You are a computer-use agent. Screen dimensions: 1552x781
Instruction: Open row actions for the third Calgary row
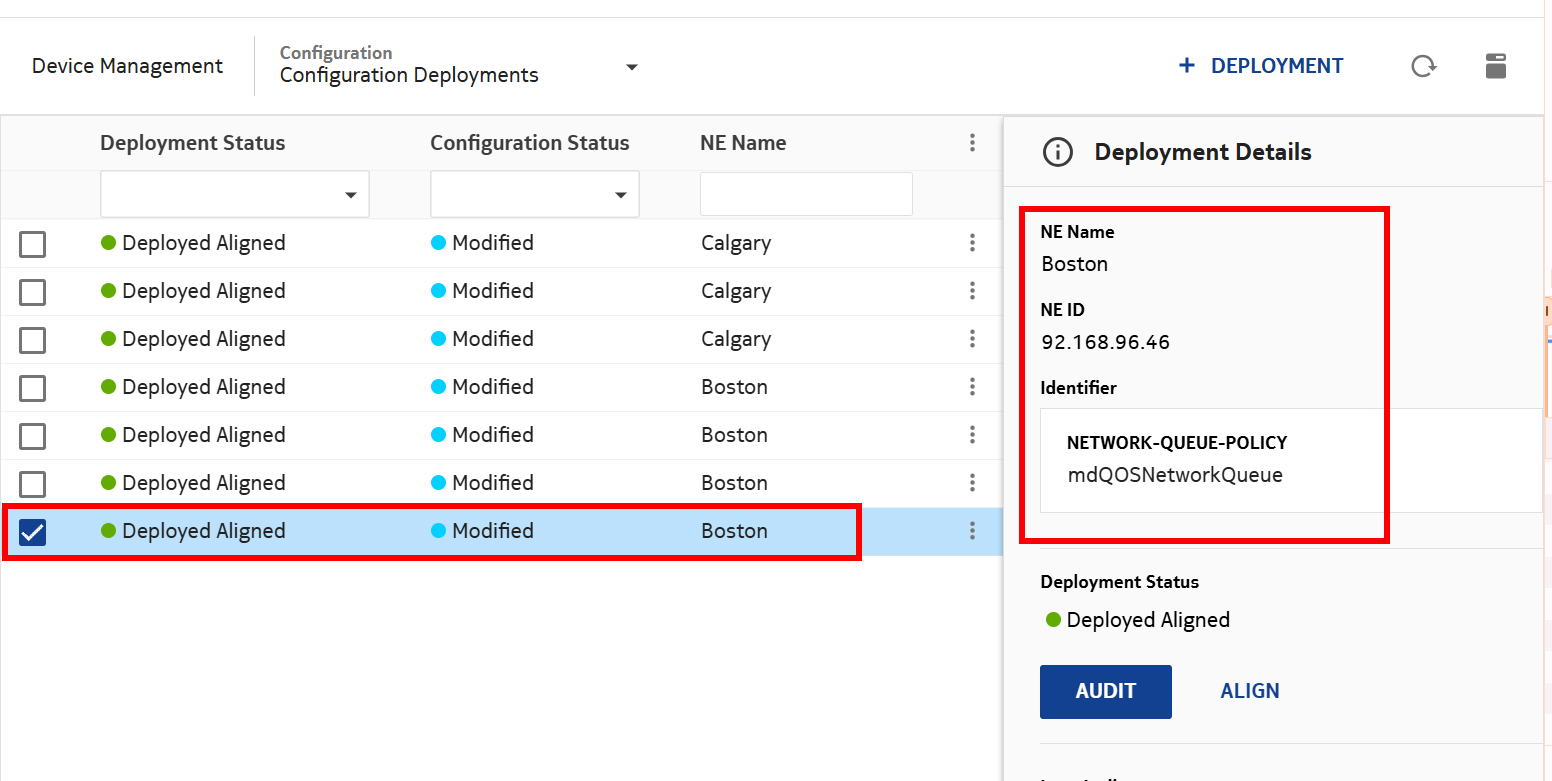point(972,339)
